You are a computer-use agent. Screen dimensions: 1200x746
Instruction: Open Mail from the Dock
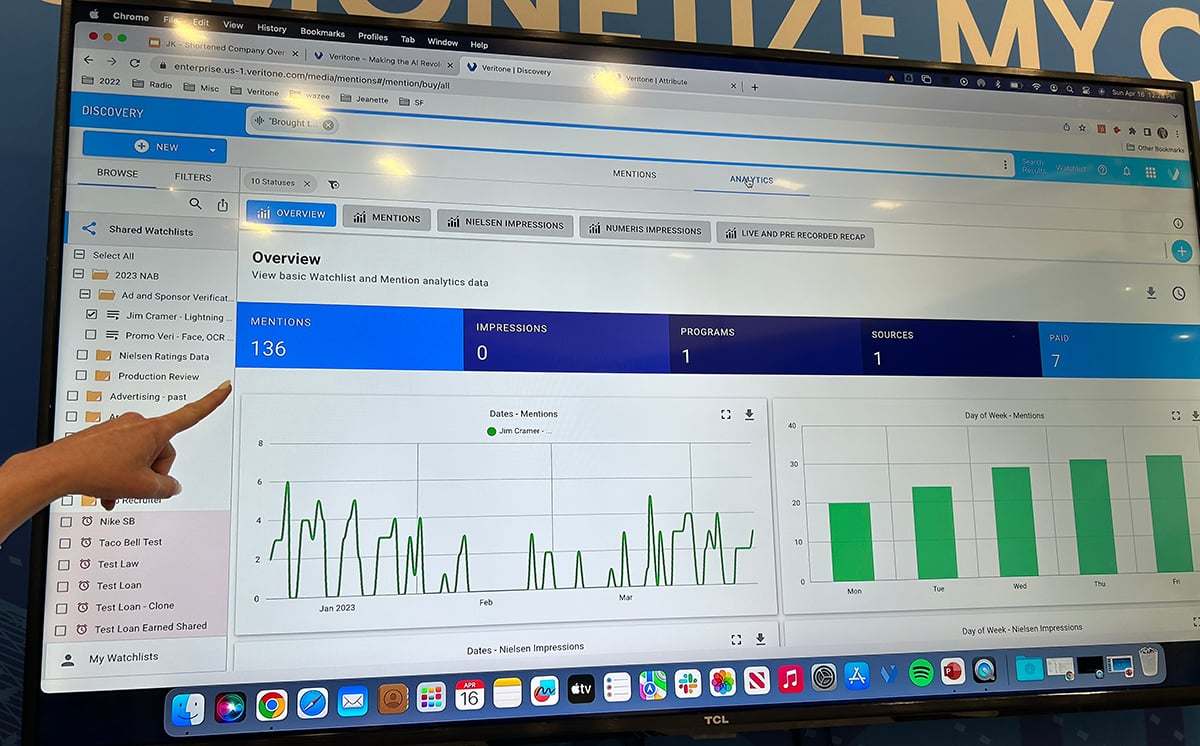(x=352, y=701)
